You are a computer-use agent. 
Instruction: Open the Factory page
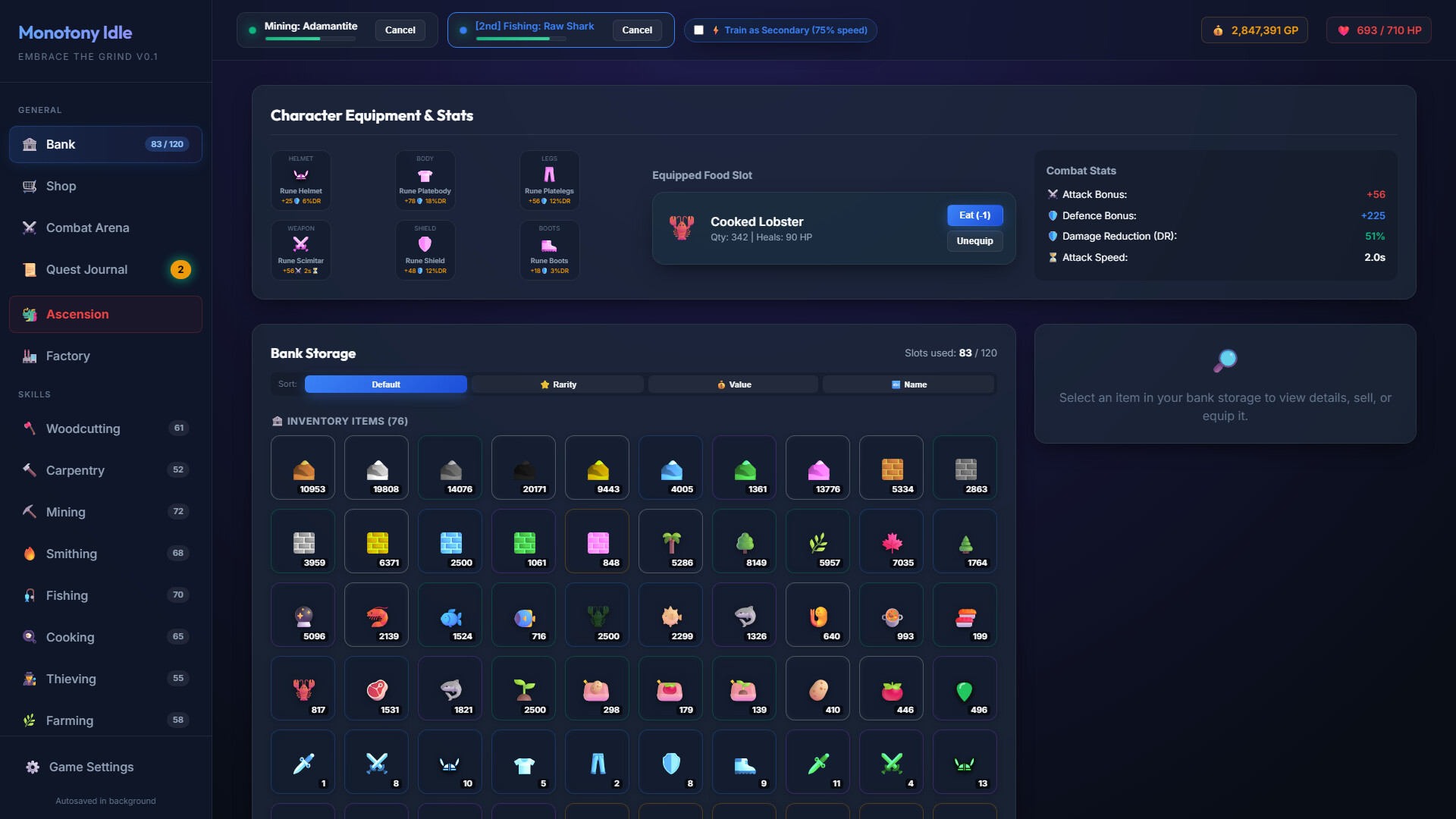click(x=105, y=356)
